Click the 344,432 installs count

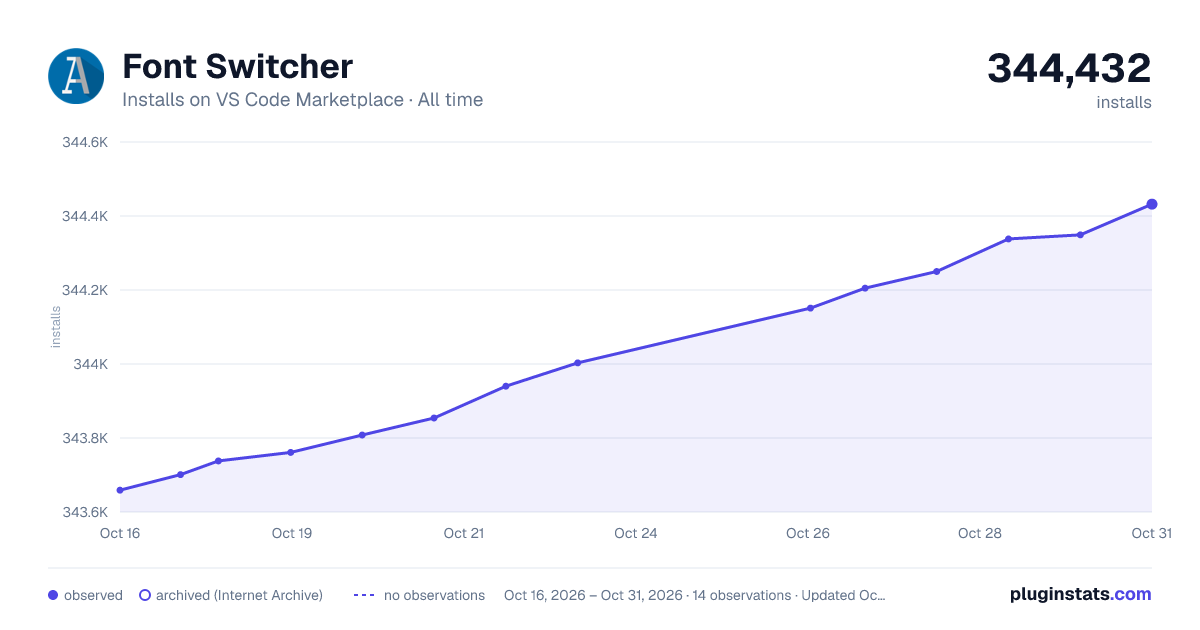coord(1069,68)
